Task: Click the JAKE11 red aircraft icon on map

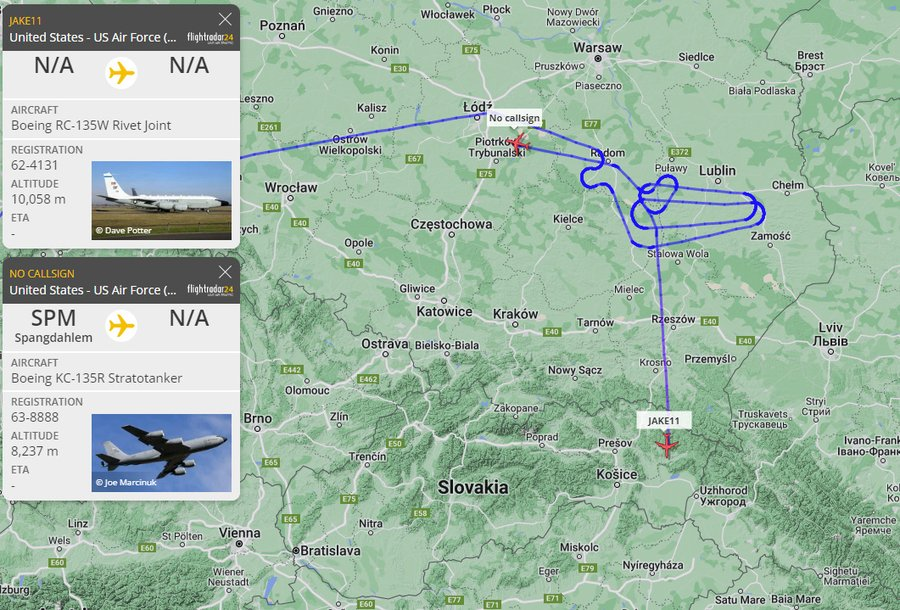Action: click(x=667, y=446)
